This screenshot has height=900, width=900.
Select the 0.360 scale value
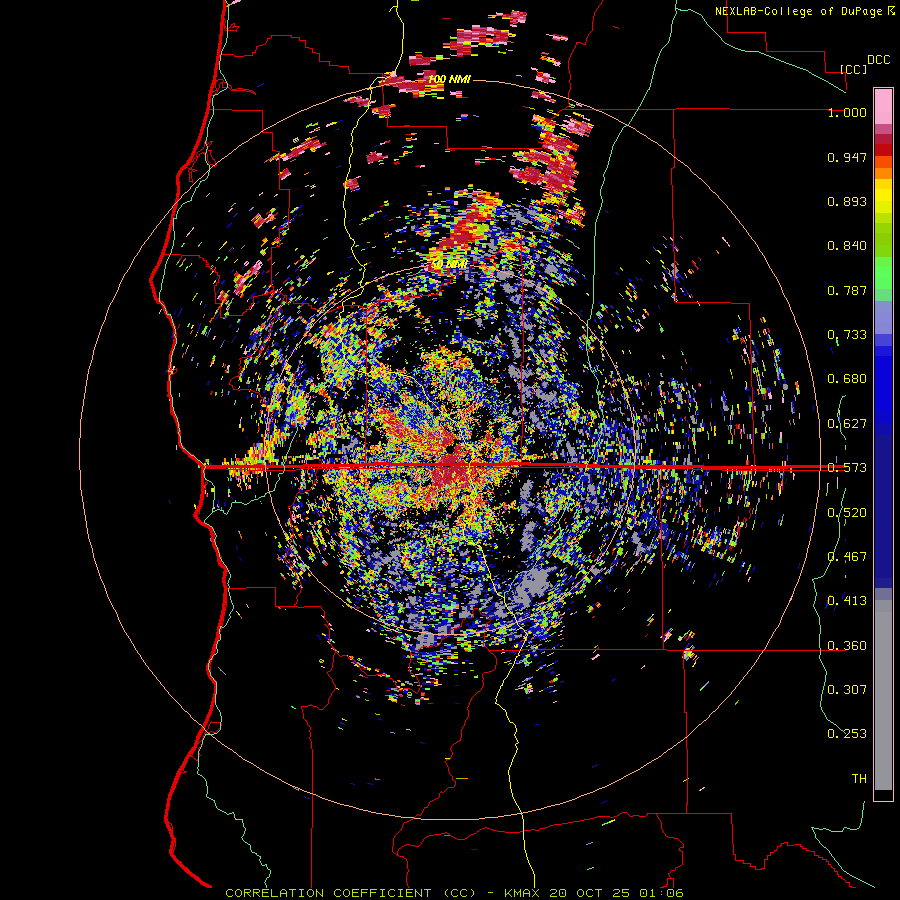(847, 646)
